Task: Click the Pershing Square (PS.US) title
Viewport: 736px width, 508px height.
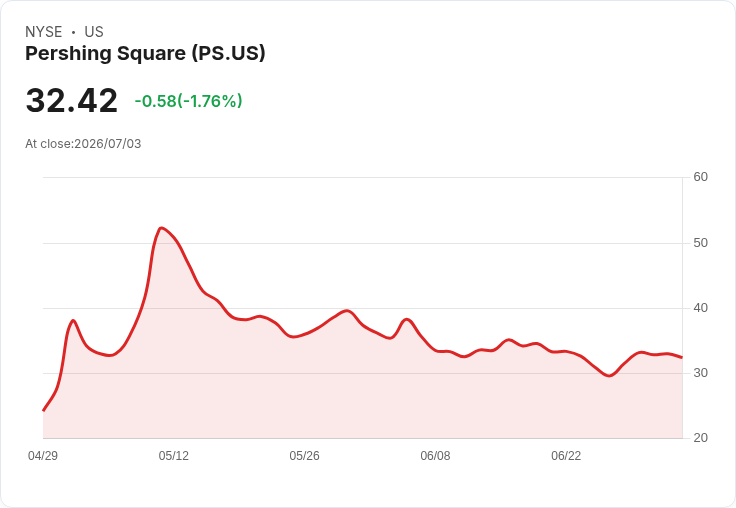Action: [x=145, y=53]
